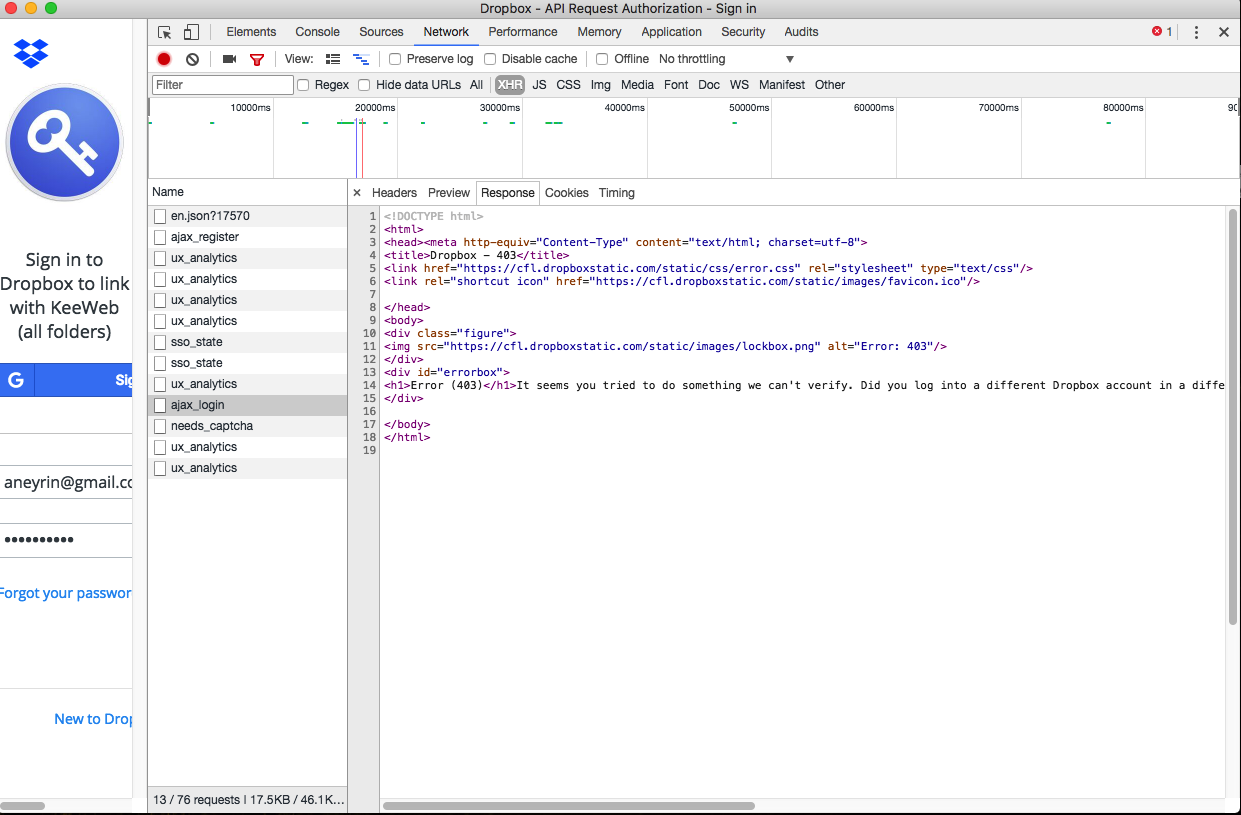
Task: Open the Memory tab
Action: click(599, 32)
